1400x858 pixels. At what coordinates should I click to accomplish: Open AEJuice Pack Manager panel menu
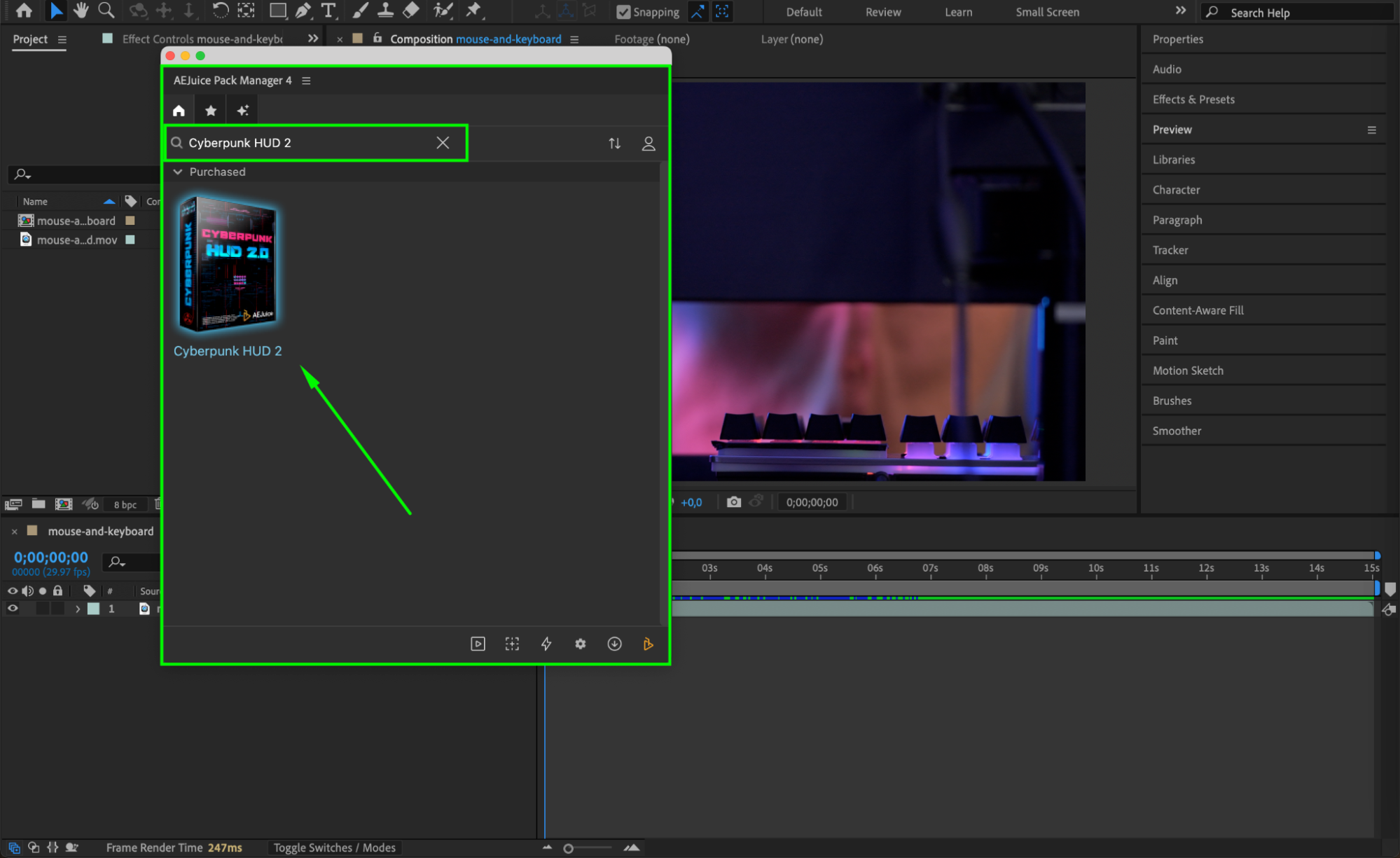pyautogui.click(x=306, y=81)
